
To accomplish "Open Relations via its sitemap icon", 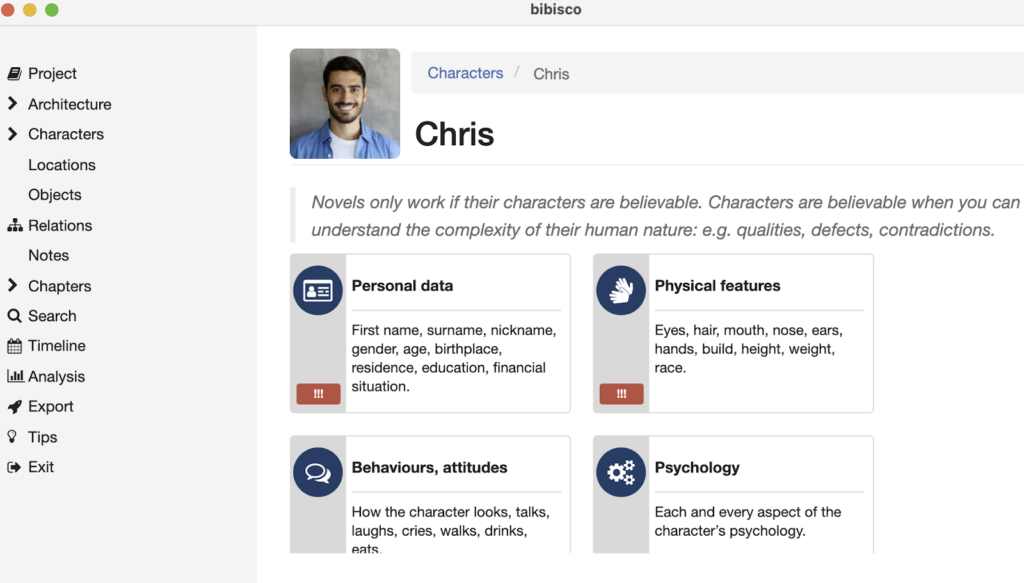I will coord(14,226).
